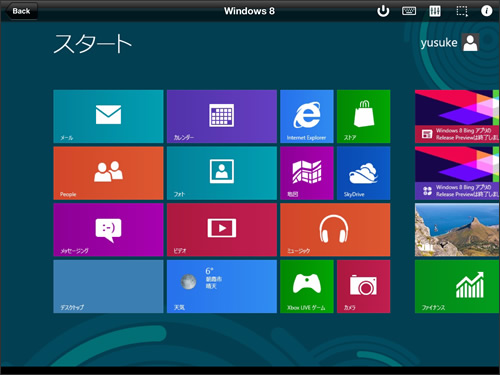The image size is (500, 375).
Task: Launch Internet Explorer tile
Action: click(x=307, y=116)
